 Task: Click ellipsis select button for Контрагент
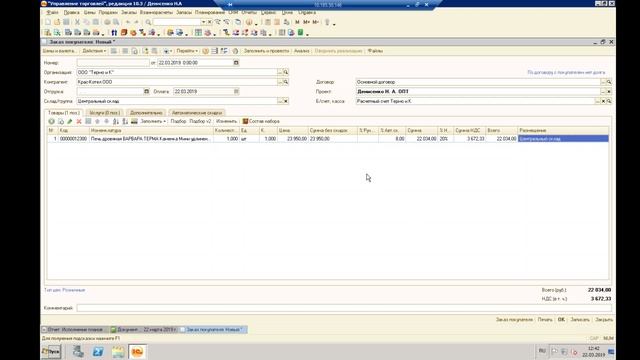point(280,82)
